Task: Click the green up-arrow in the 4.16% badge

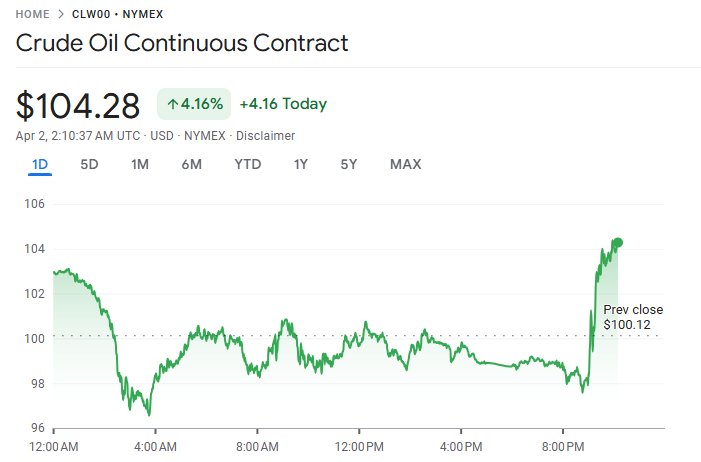Action: point(172,104)
